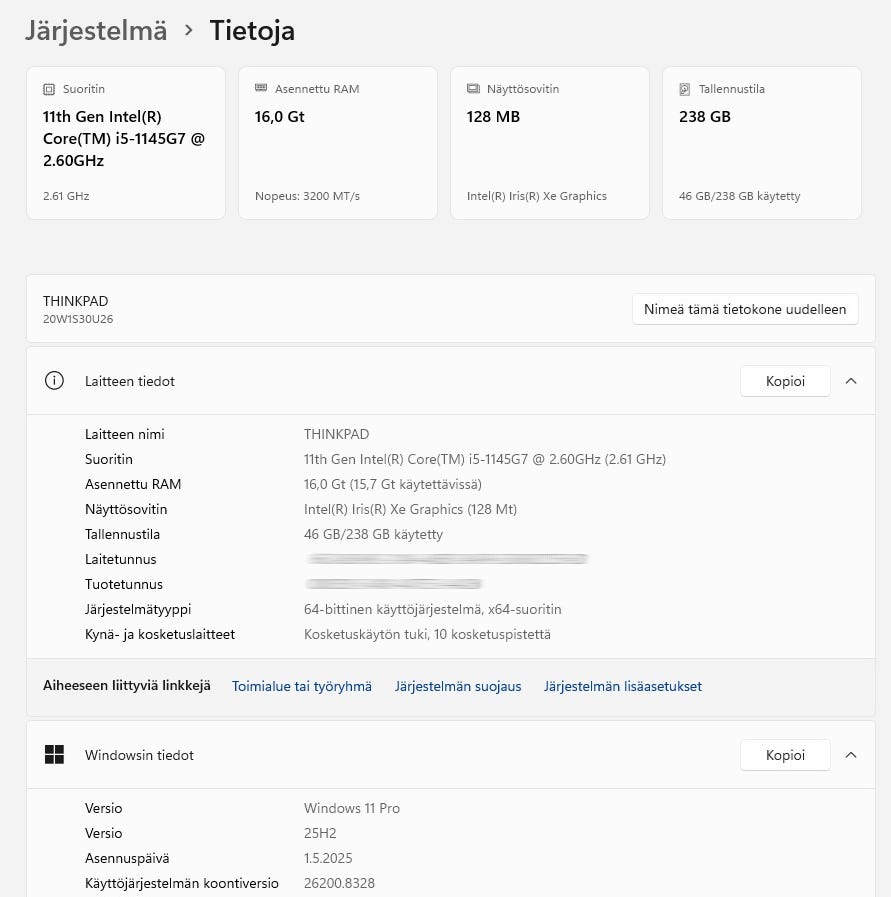Select Tallennustila row value '46 GB/238 GB käytetty'
This screenshot has height=897, width=891.
[373, 534]
